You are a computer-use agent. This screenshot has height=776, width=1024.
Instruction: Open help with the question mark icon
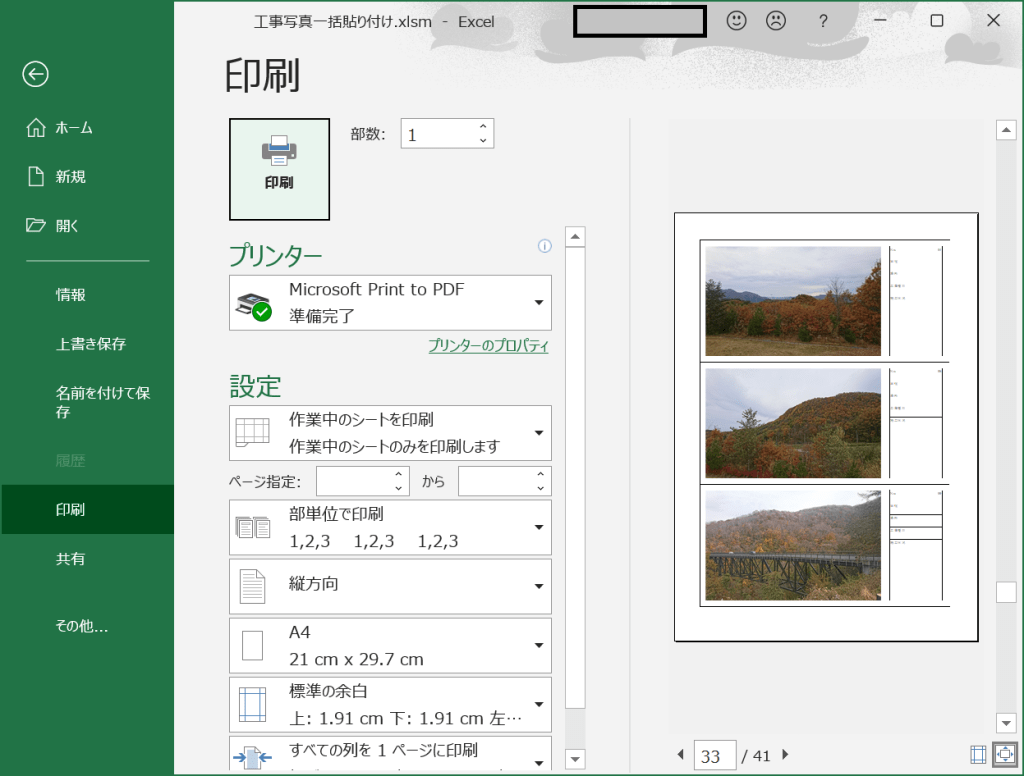(x=823, y=21)
